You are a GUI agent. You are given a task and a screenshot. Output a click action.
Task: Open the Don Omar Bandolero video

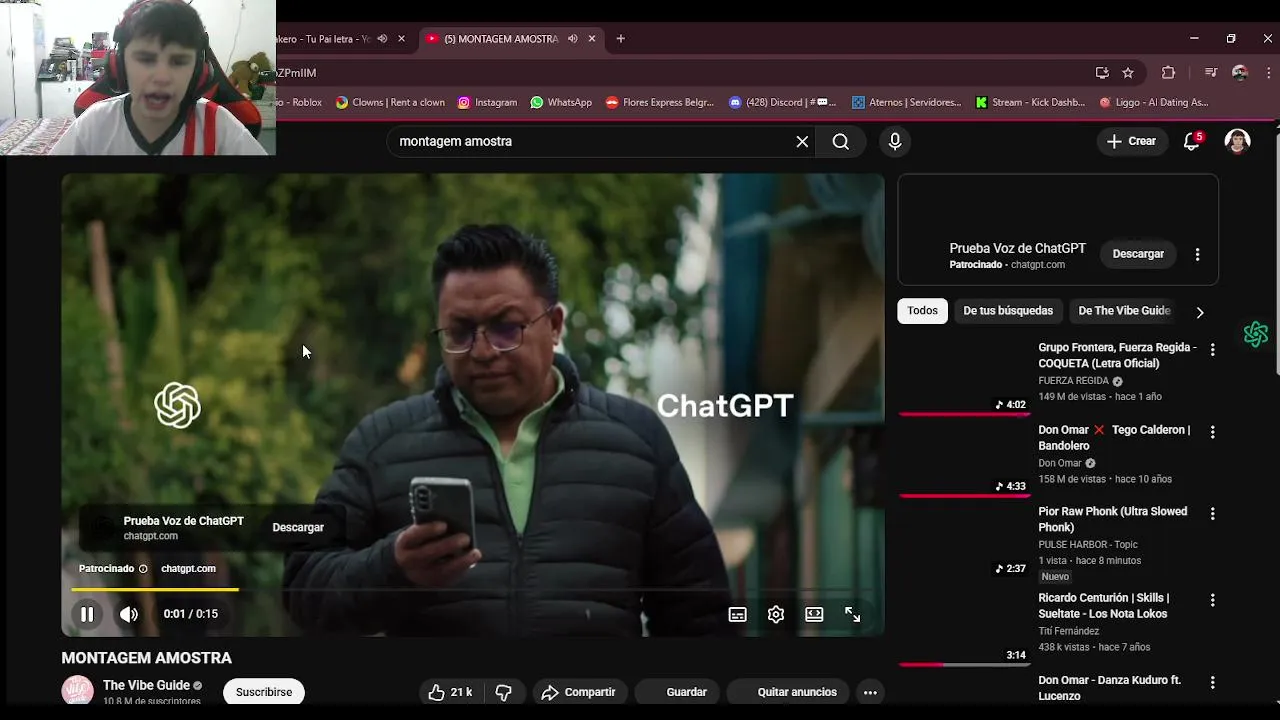point(1114,438)
